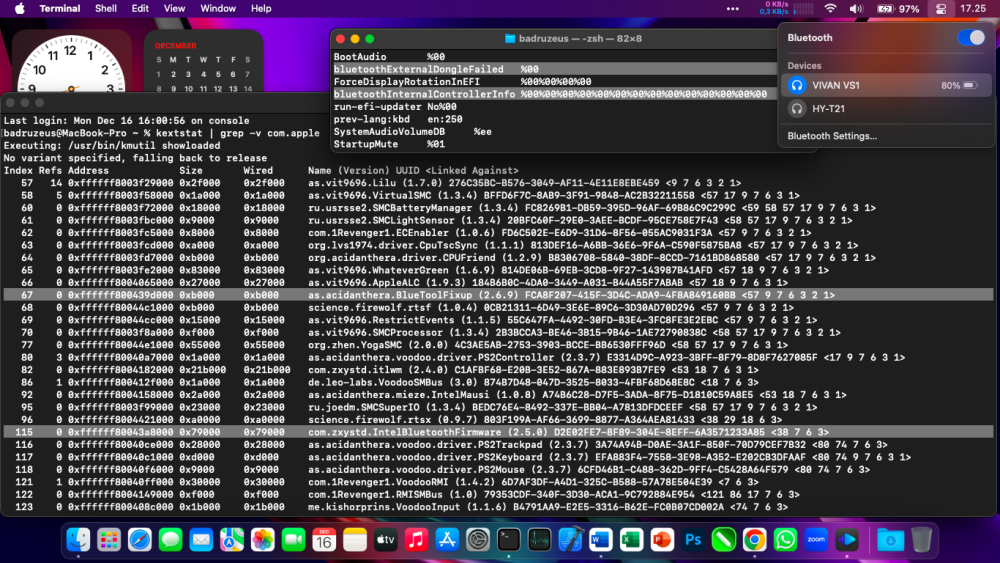Connect to HY-T21 Bluetooth device
1000x563 pixels.
(x=886, y=109)
